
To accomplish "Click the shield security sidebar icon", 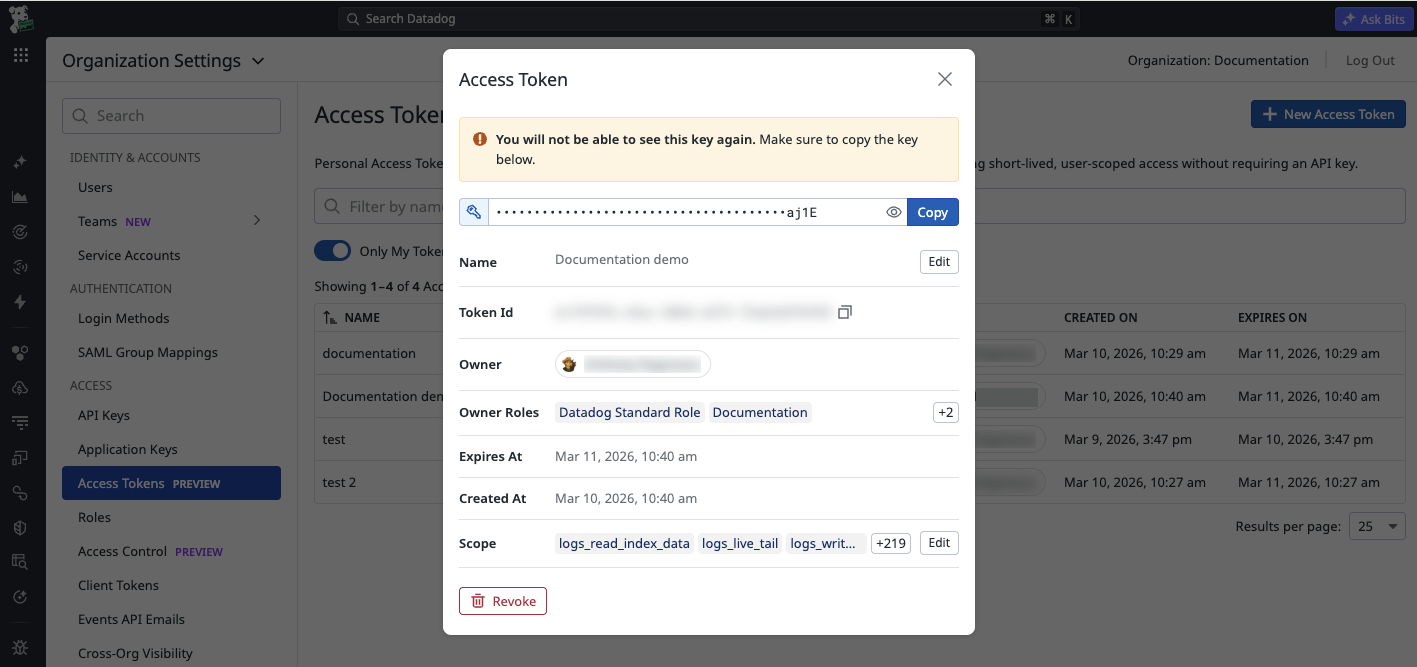I will (20, 527).
